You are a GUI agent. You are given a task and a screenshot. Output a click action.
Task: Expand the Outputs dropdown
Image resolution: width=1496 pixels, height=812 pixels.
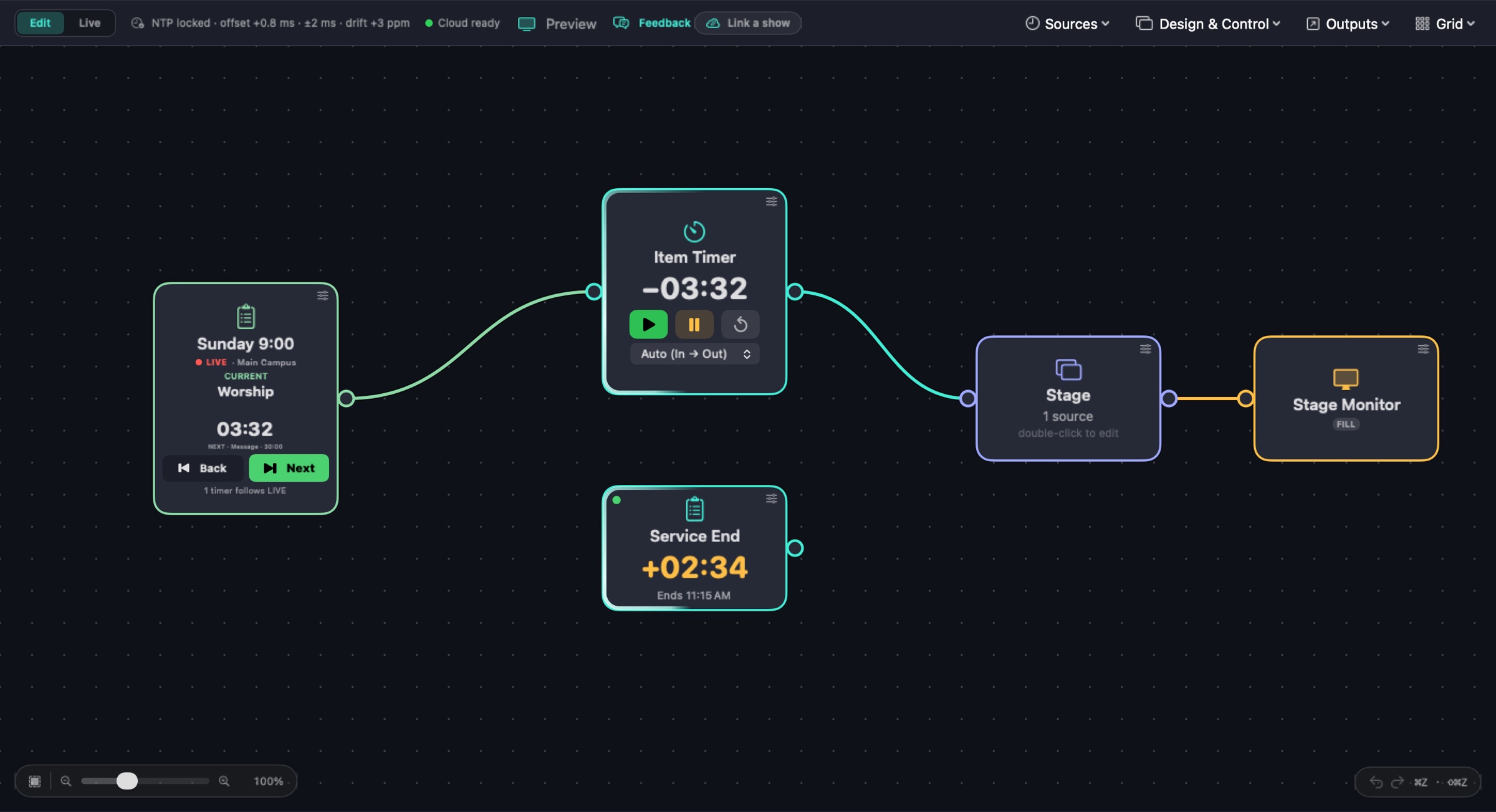pos(1348,24)
